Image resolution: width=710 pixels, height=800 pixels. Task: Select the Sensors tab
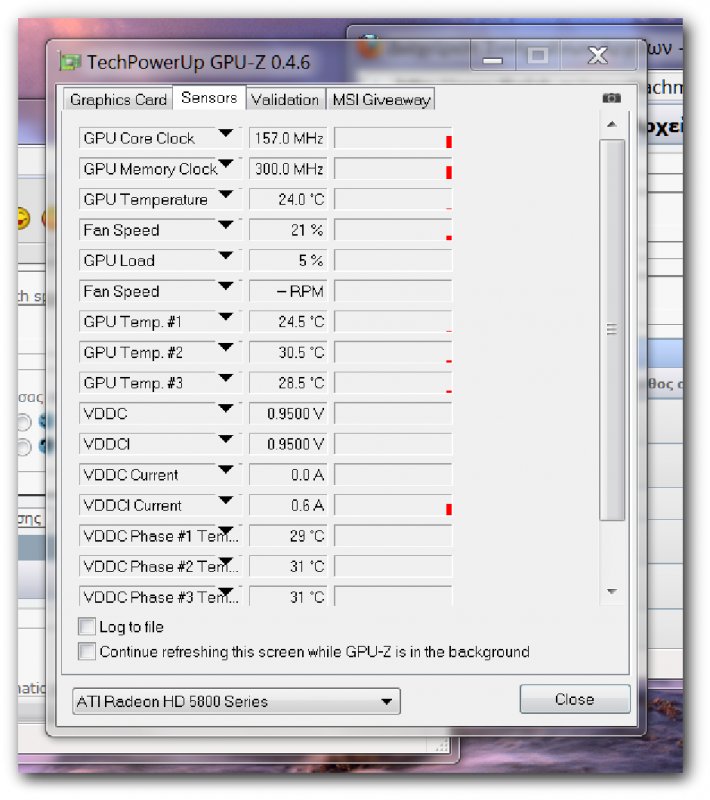pyautogui.click(x=209, y=97)
